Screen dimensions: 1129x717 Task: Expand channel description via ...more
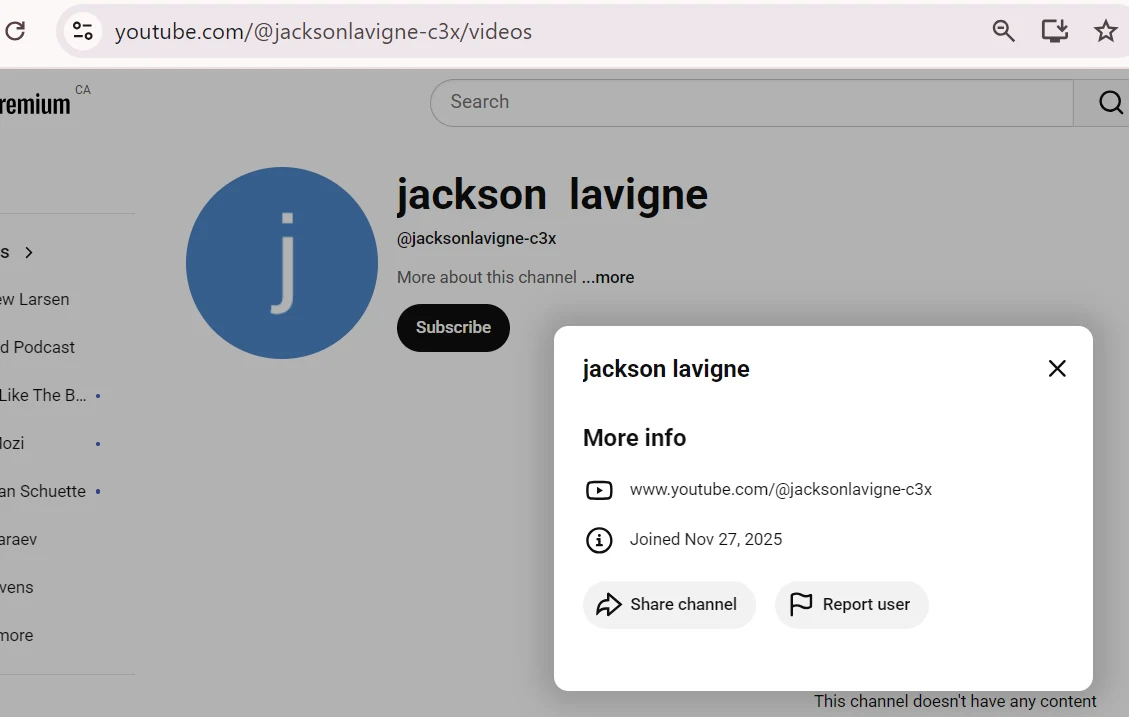(x=608, y=277)
